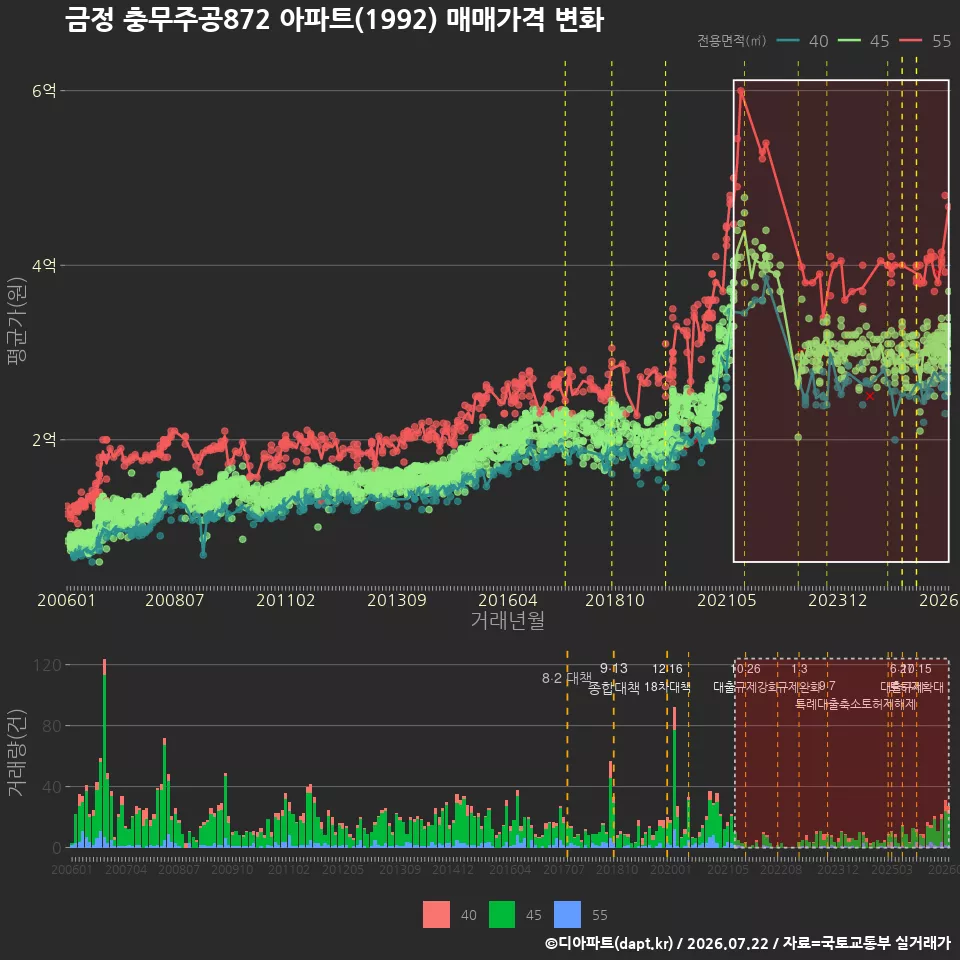Click '202105' on the price chart axis
Viewport: 960px width, 960px height.
(x=727, y=600)
